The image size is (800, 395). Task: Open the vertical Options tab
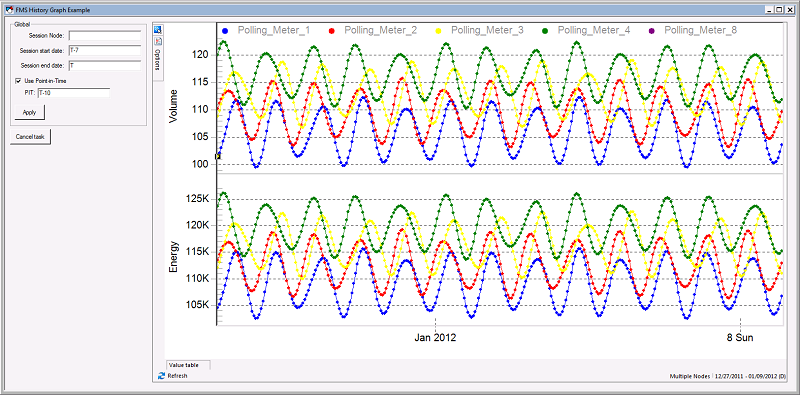click(158, 60)
